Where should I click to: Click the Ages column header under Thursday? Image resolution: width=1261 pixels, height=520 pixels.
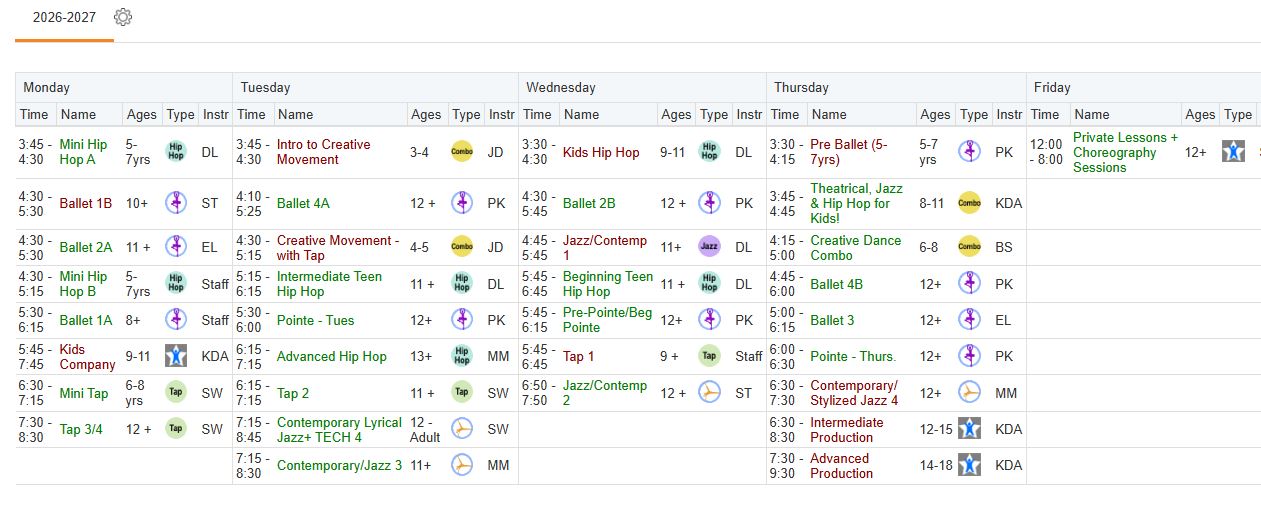pos(935,114)
